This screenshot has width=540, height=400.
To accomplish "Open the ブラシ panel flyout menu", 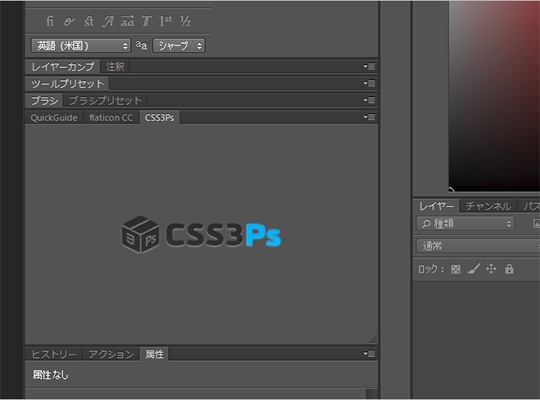I will tap(369, 100).
